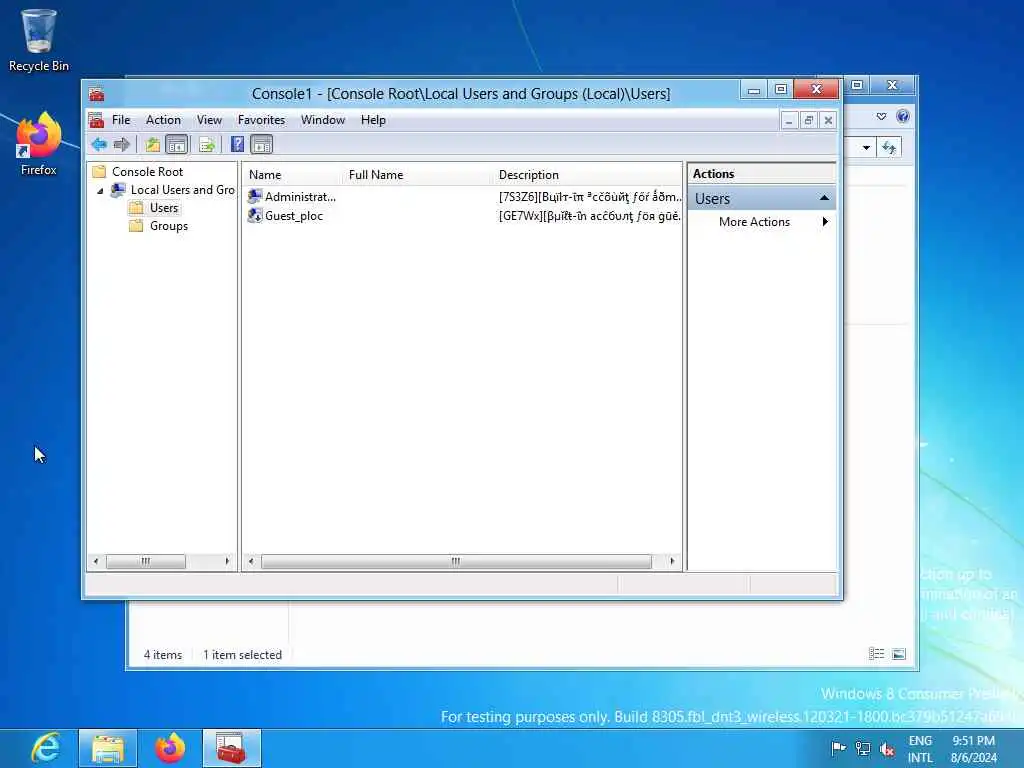Image resolution: width=1024 pixels, height=768 pixels.
Task: Click the Administrator account's user icon
Action: 255,196
